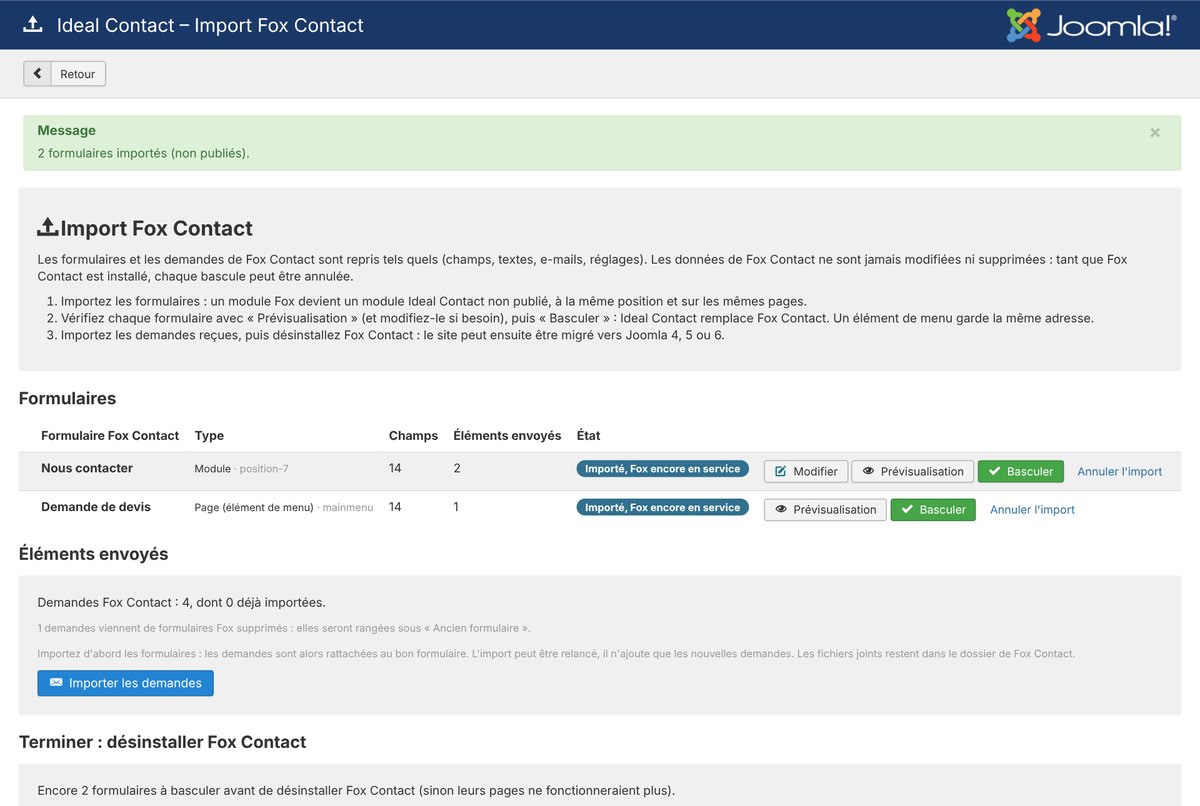Preview the Demande de devis form
Image resolution: width=1200 pixels, height=806 pixels.
(825, 510)
